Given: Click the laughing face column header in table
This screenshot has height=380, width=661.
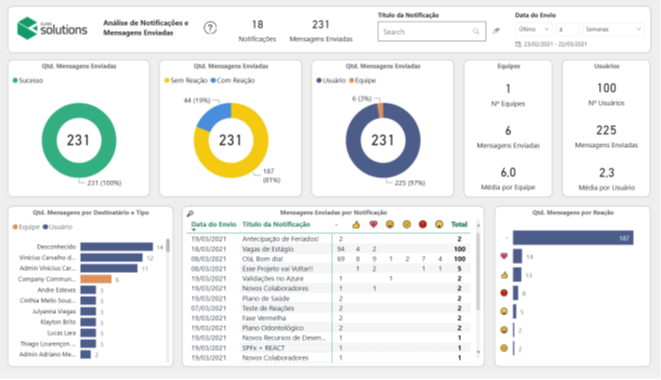Looking at the screenshot, I should tap(390, 224).
